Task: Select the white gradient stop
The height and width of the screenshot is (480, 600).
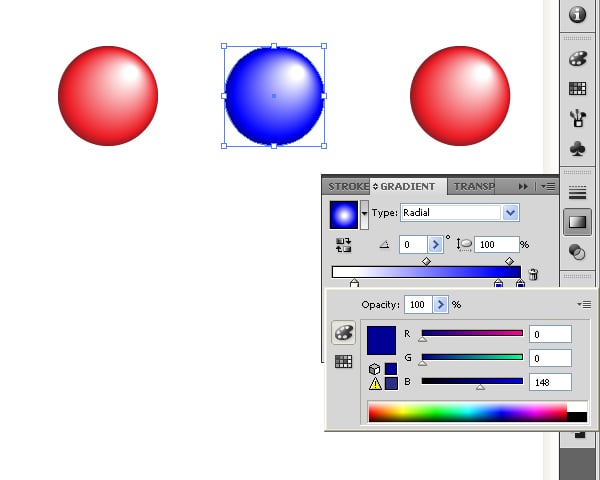Action: pos(354,283)
